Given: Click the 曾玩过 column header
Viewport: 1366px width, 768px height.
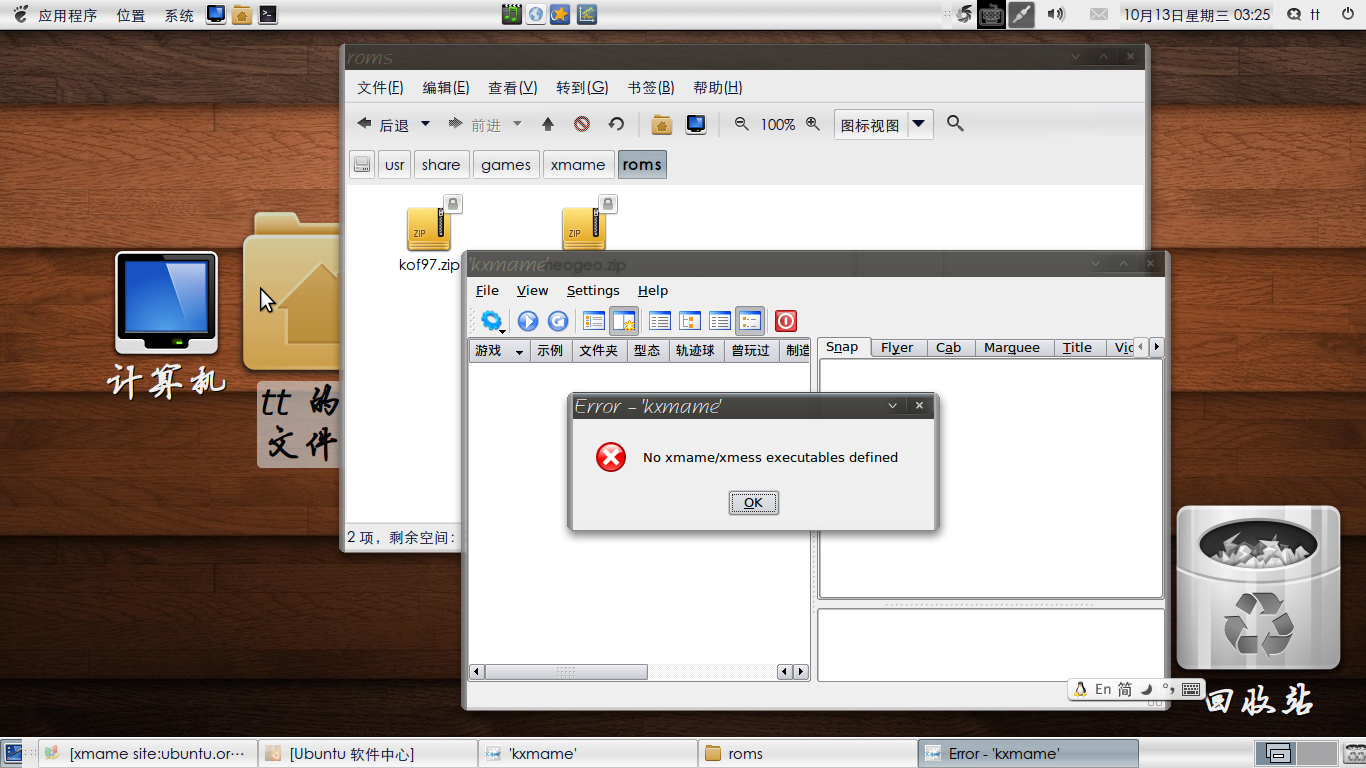Looking at the screenshot, I should click(750, 351).
